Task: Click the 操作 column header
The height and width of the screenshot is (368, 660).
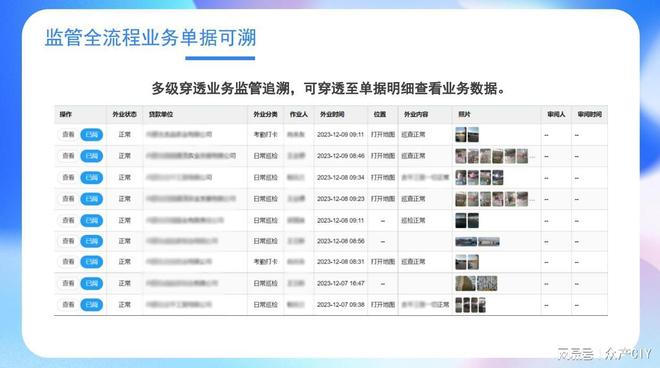Action: 66,115
